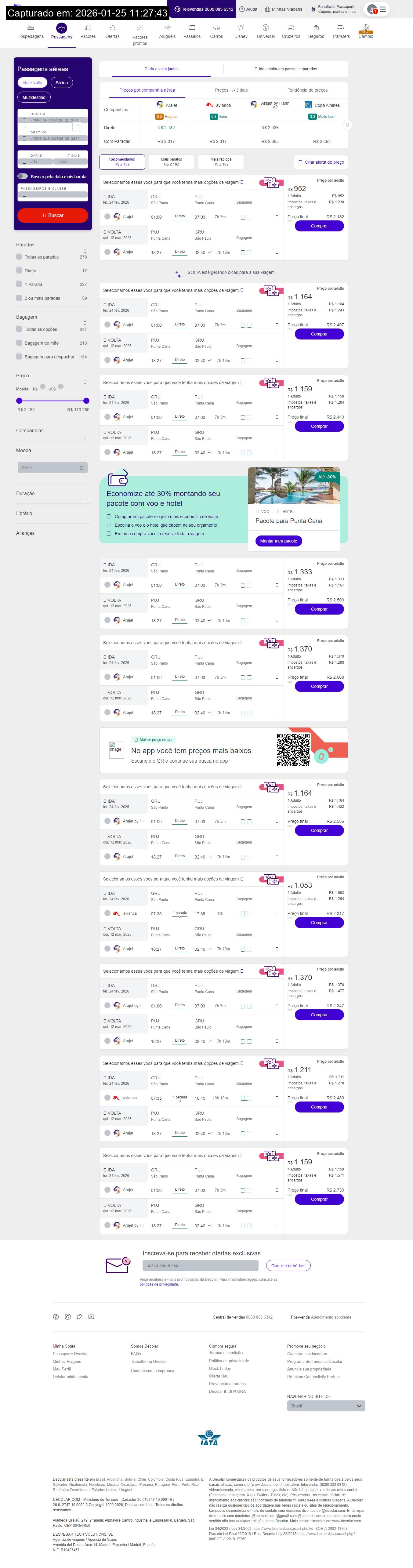Screen dimensions: 413x1568
Task: Switch to Preços +/- 3 dias tab
Action: 231,90
